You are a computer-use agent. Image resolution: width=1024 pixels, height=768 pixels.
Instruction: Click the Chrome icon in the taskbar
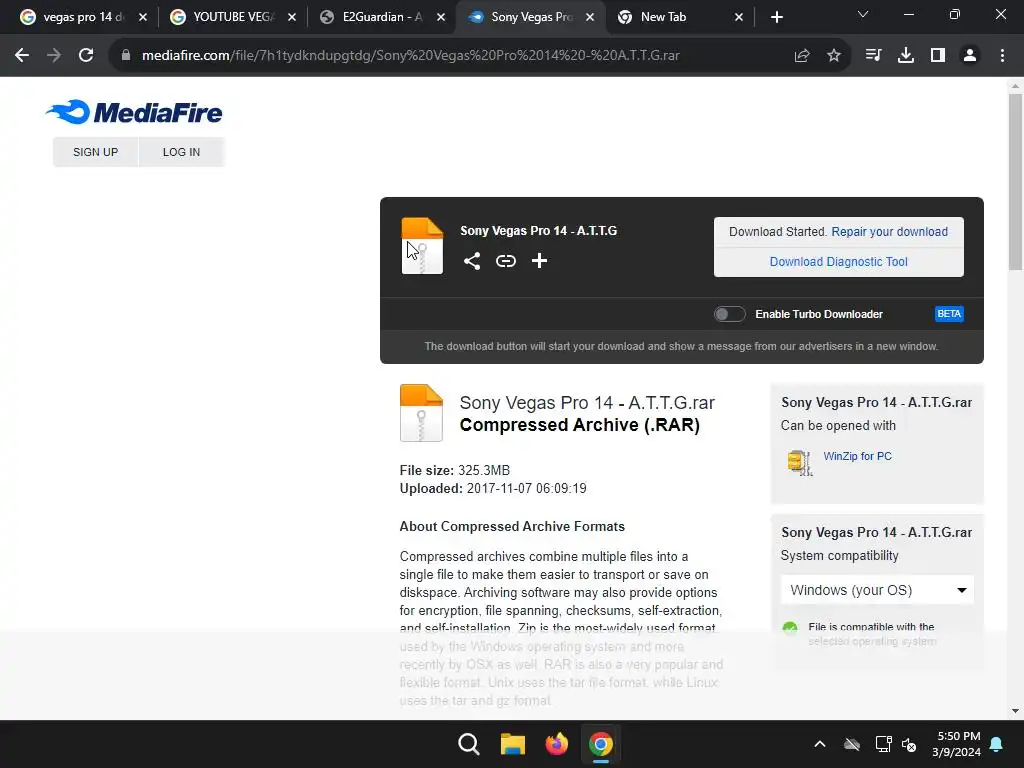pyautogui.click(x=601, y=744)
